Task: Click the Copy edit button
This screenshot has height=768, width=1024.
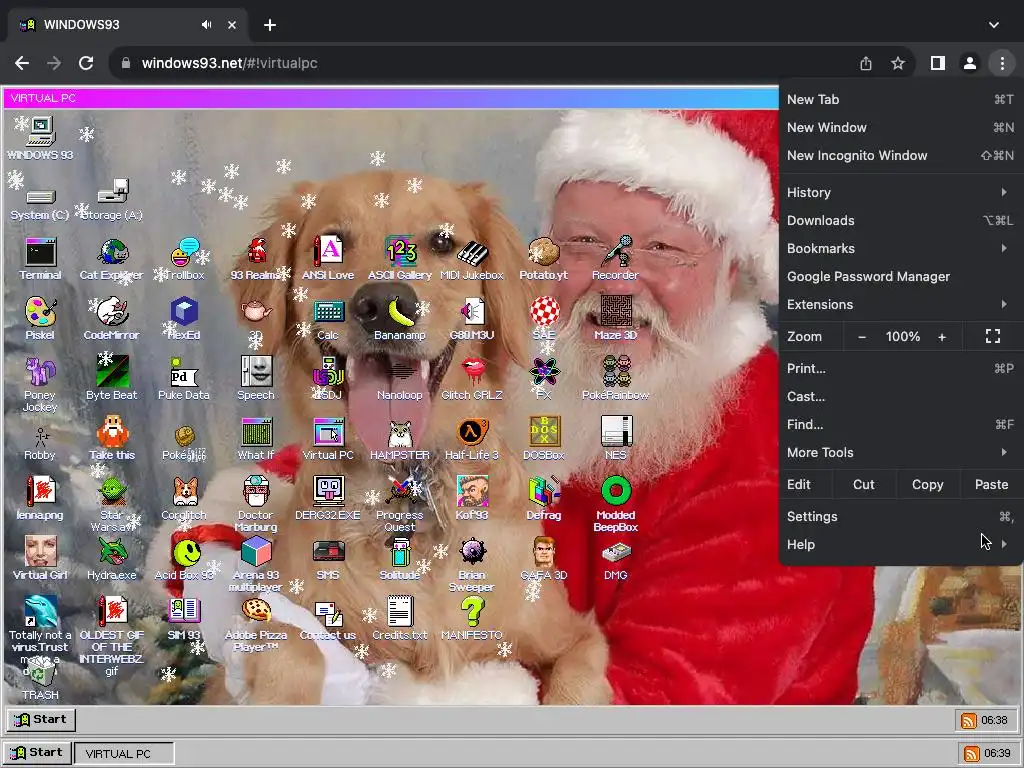Action: [927, 485]
